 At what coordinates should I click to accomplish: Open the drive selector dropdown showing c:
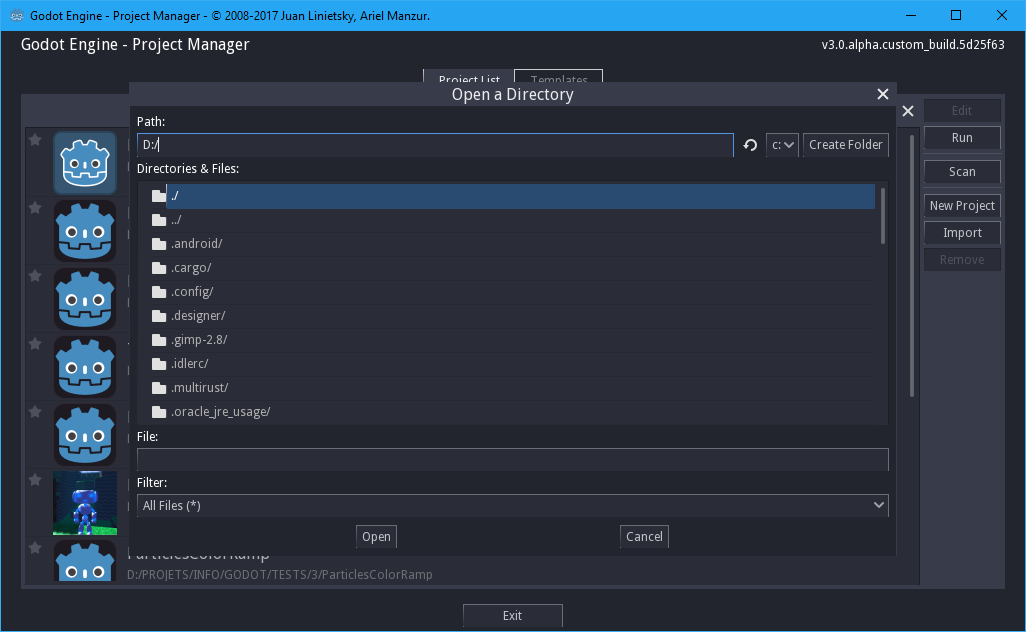pyautogui.click(x=782, y=145)
